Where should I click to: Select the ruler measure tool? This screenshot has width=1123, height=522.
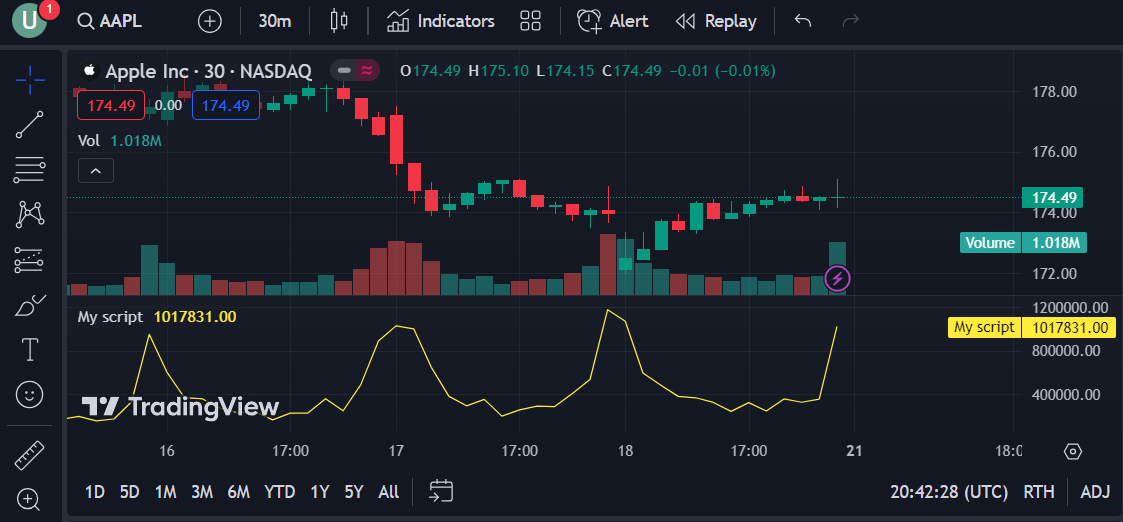coord(30,455)
